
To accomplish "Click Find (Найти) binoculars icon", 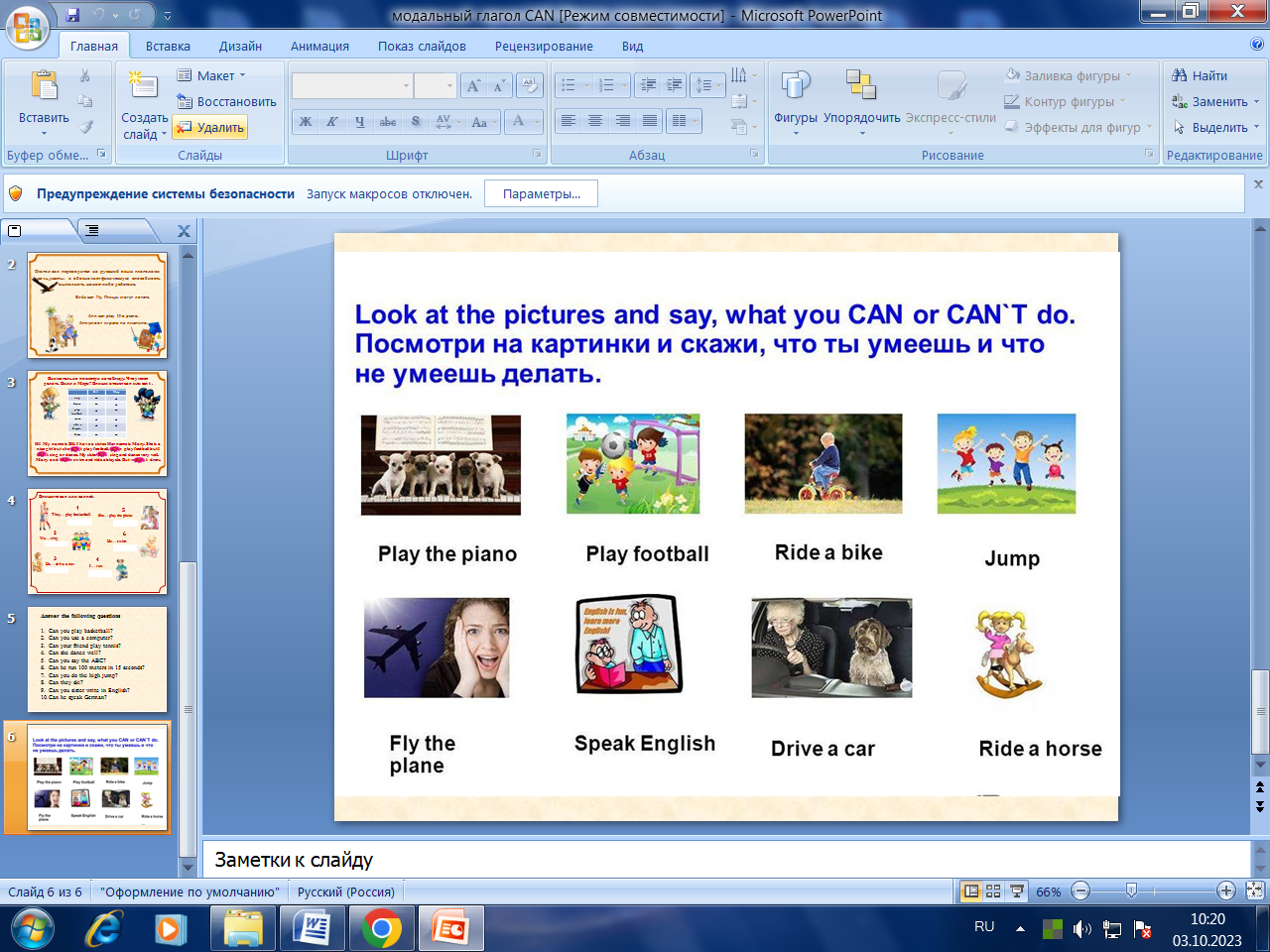I will pos(1180,75).
